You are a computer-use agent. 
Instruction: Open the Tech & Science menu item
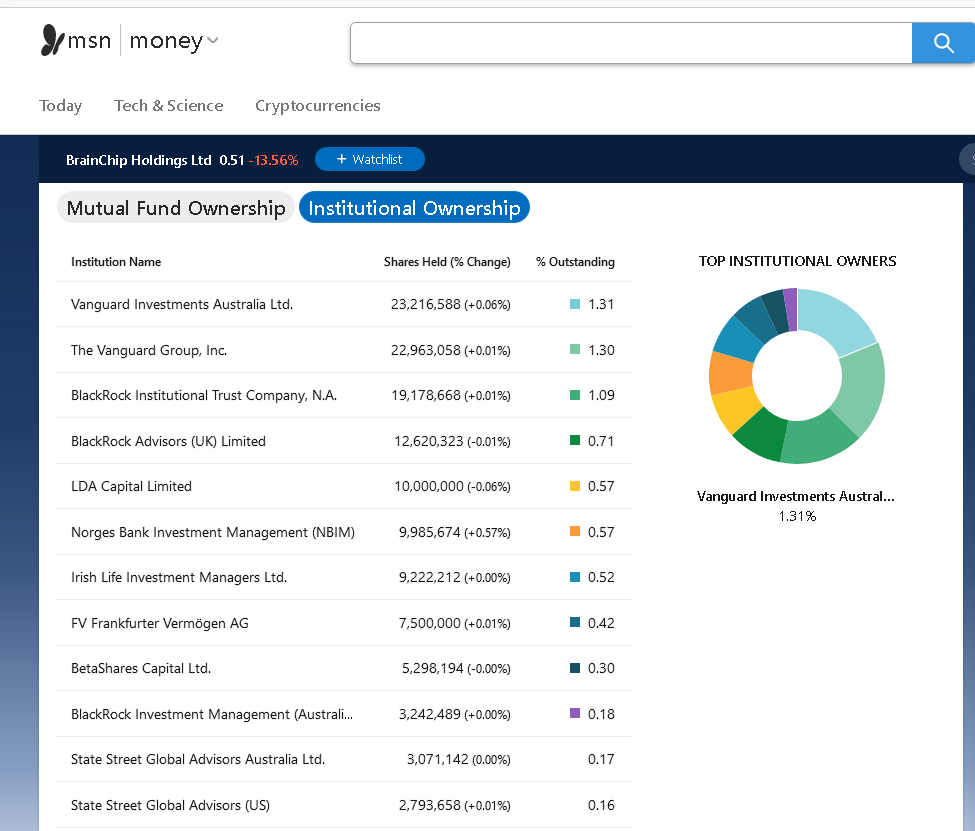coord(168,105)
